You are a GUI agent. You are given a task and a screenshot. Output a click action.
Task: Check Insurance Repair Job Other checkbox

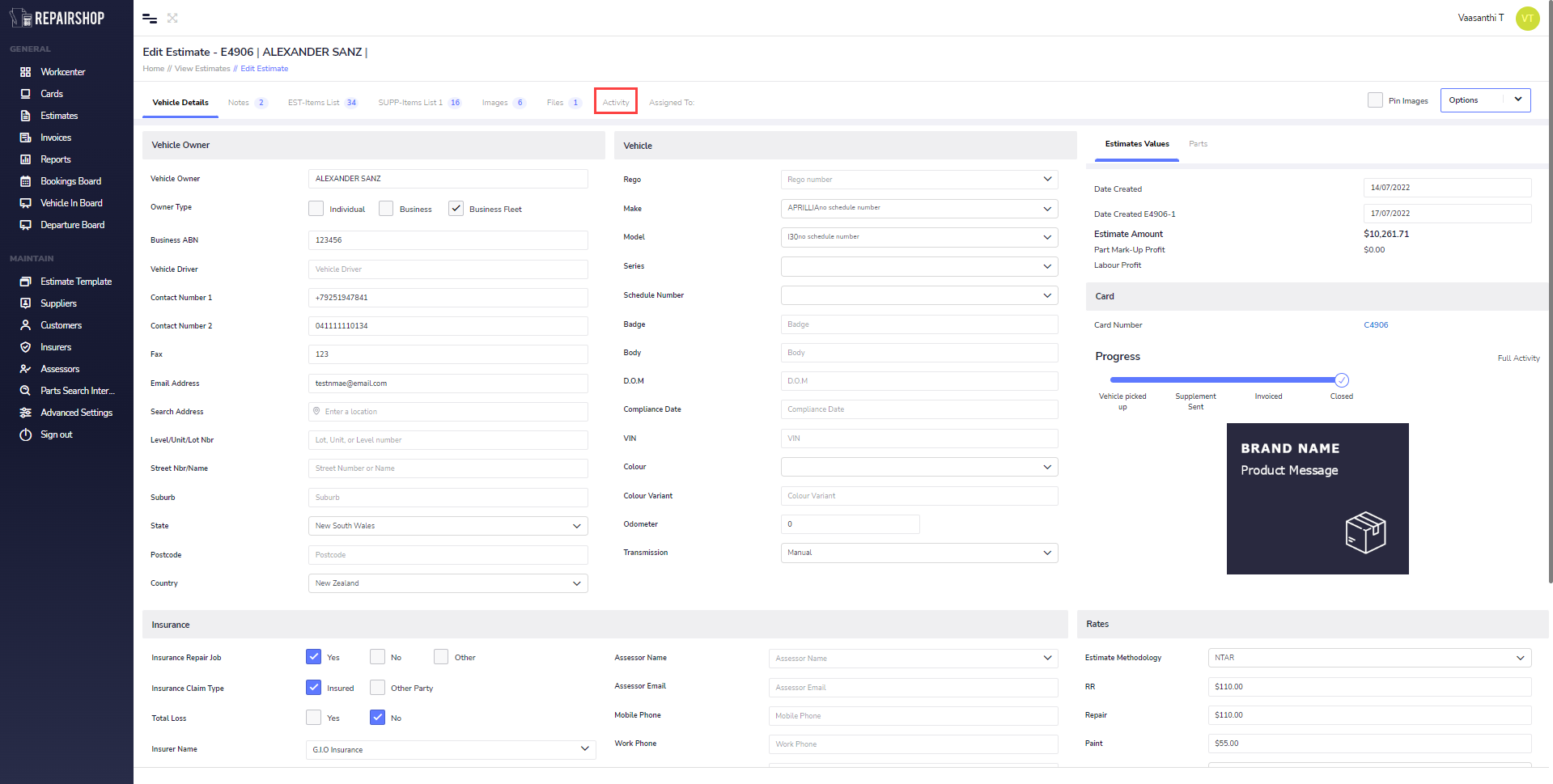point(441,657)
